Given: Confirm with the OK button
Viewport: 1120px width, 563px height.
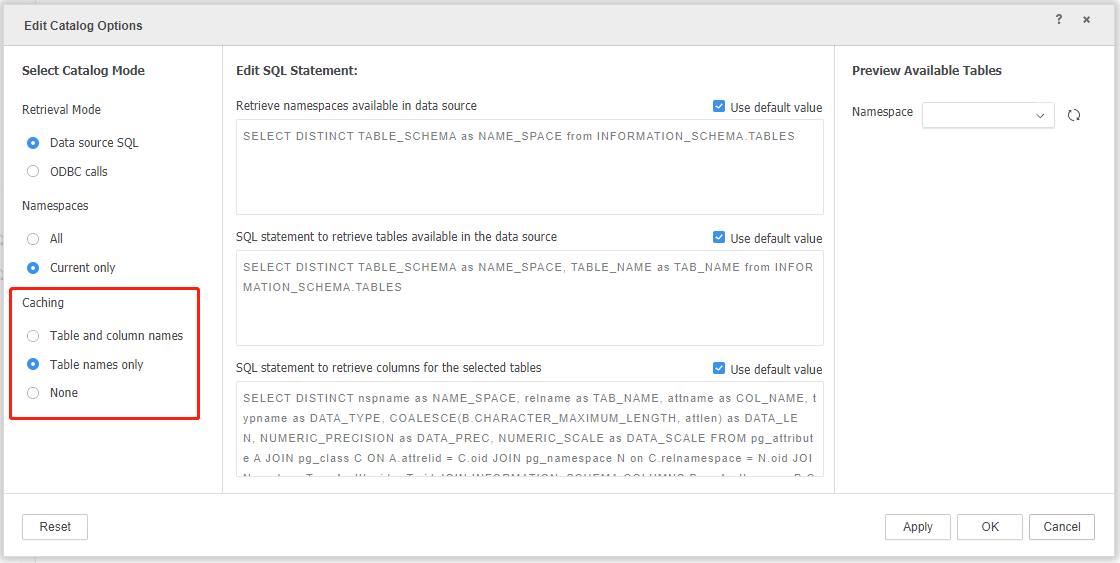Looking at the screenshot, I should pyautogui.click(x=989, y=527).
